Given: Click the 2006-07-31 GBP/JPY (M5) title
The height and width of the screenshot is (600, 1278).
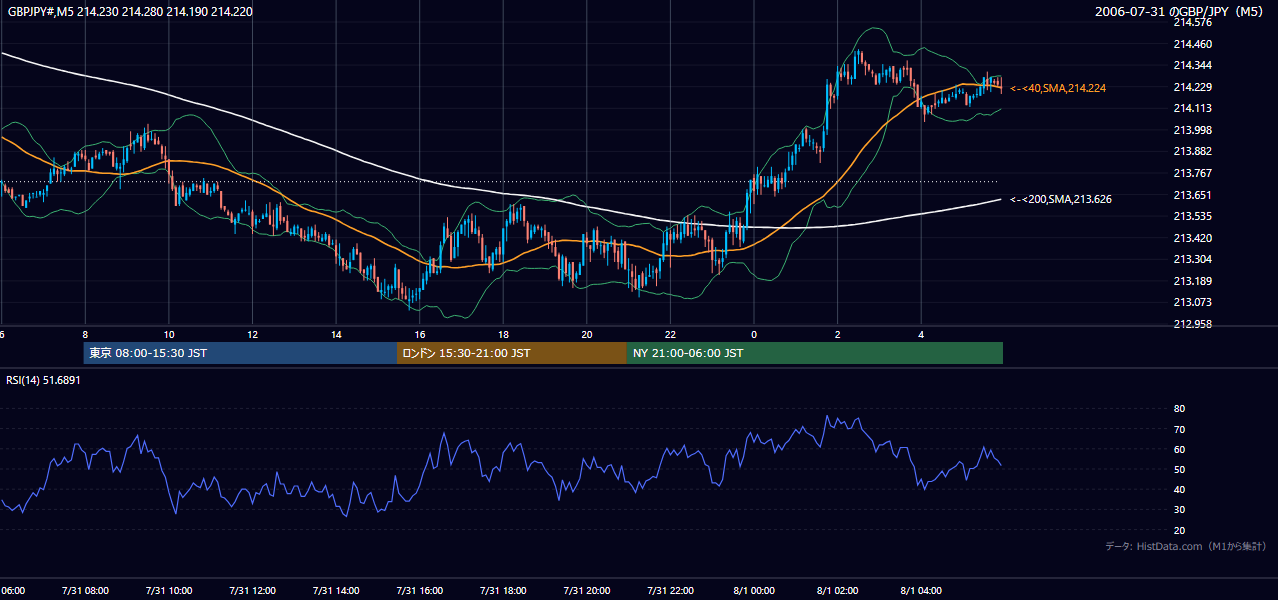Looking at the screenshot, I should [x=1181, y=11].
